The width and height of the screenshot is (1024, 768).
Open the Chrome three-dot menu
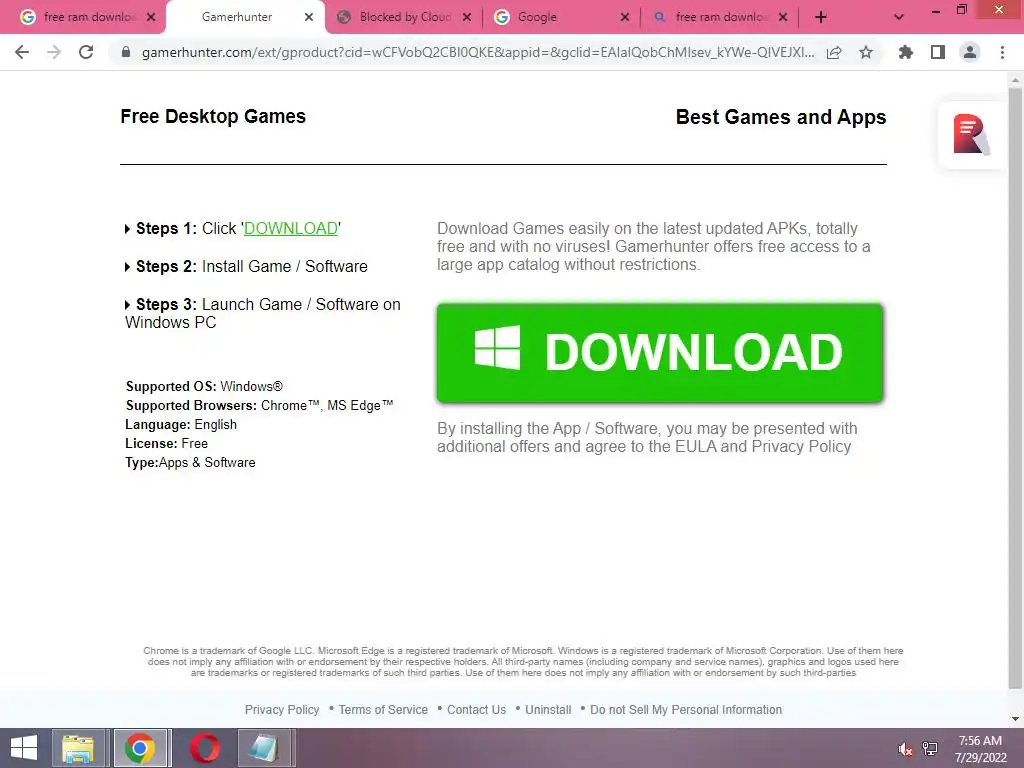coord(1002,52)
